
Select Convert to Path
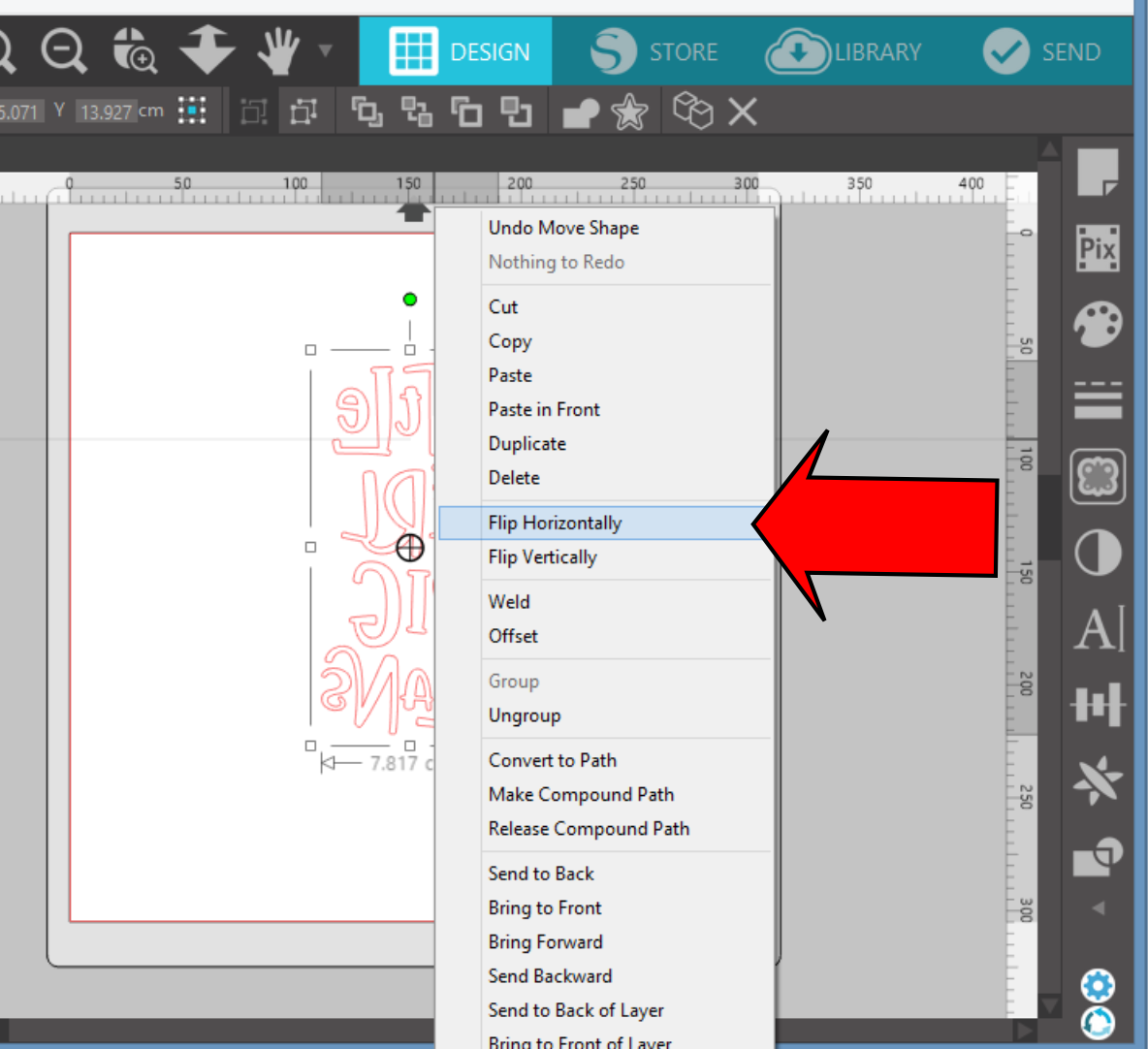pyautogui.click(x=552, y=761)
